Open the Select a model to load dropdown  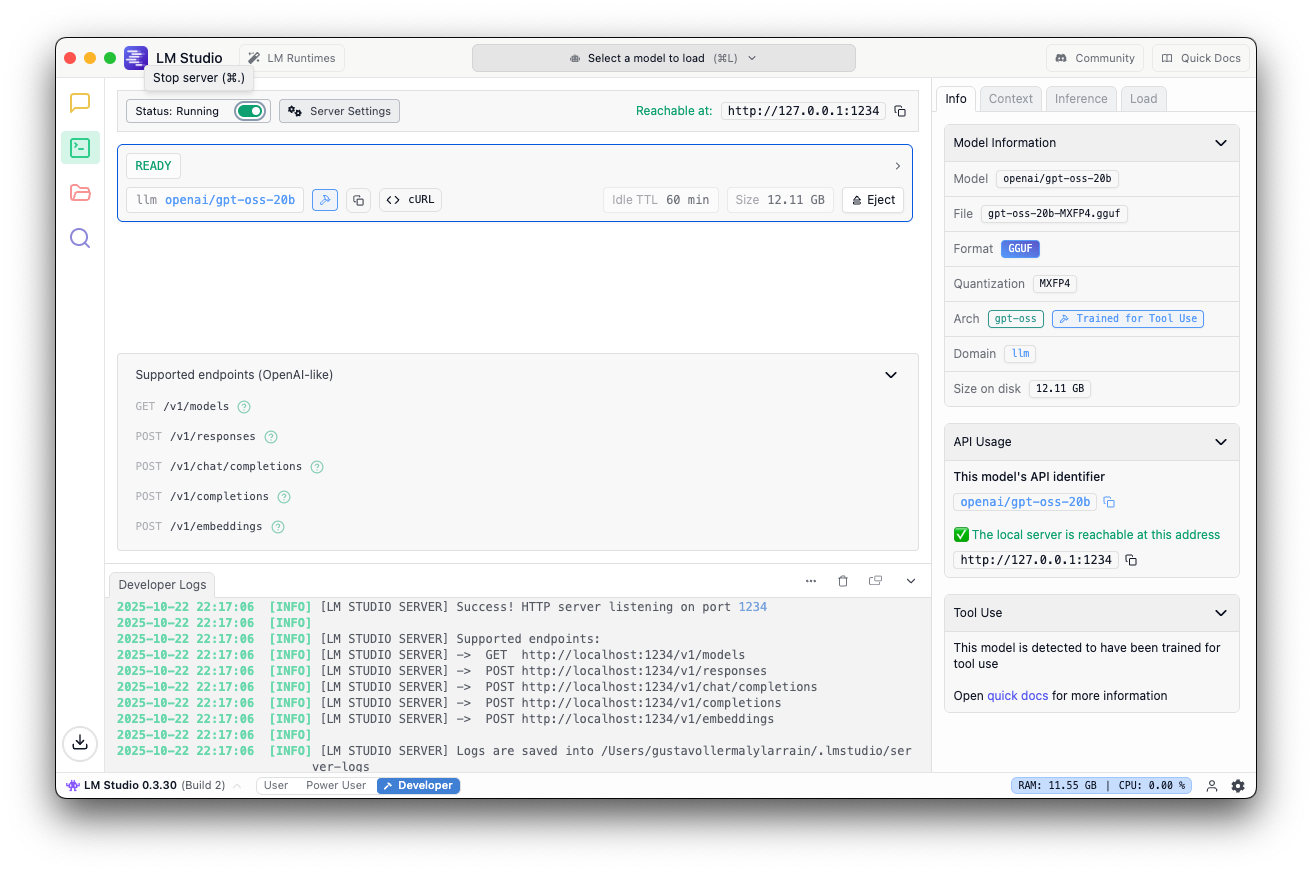[664, 58]
